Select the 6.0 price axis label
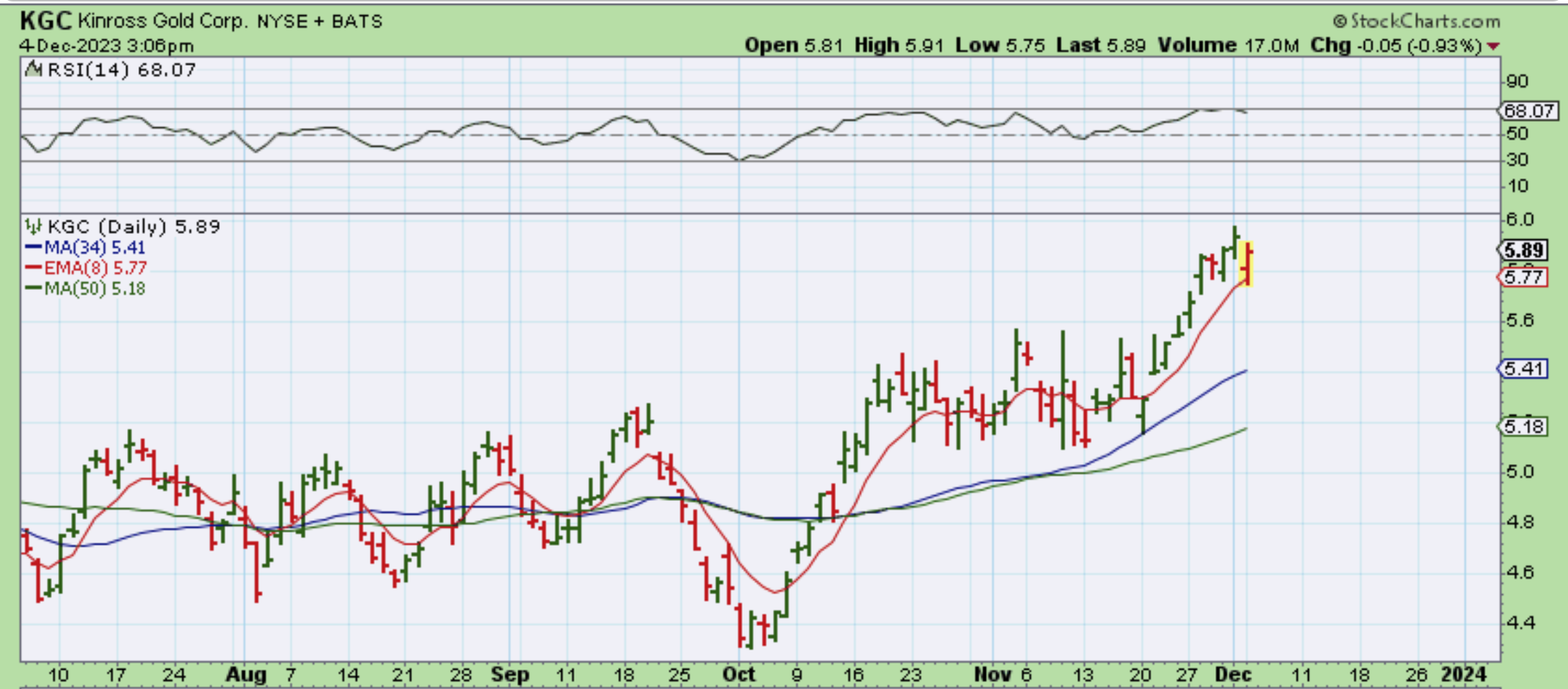This screenshot has height=689, width=1568. (x=1520, y=219)
